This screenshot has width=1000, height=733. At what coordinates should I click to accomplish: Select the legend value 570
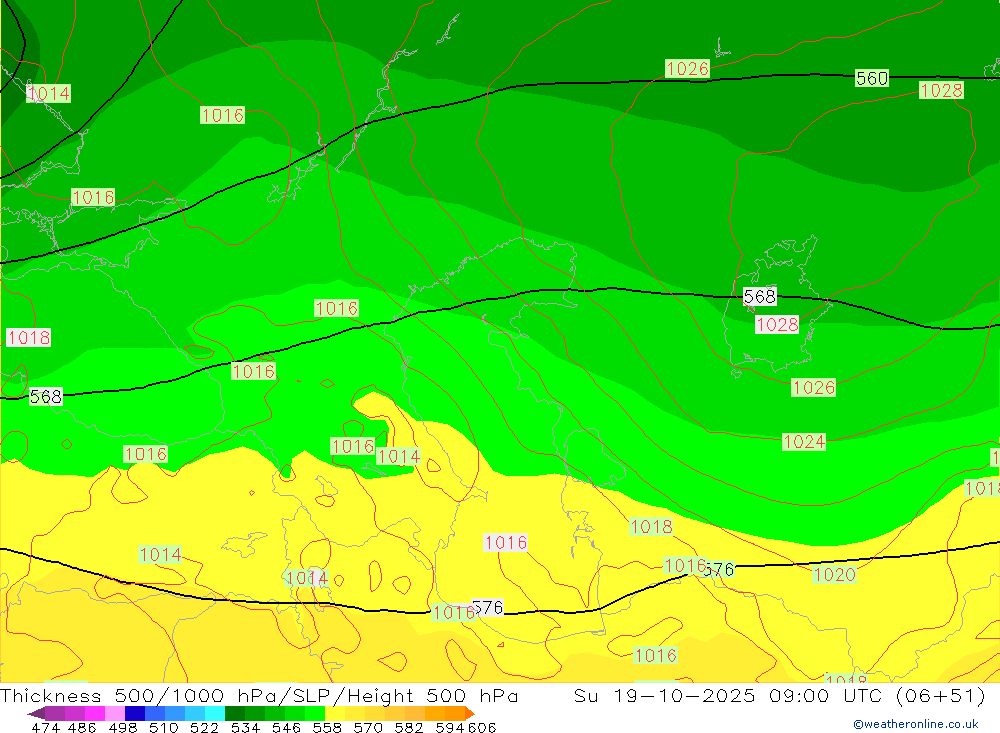coord(367,727)
